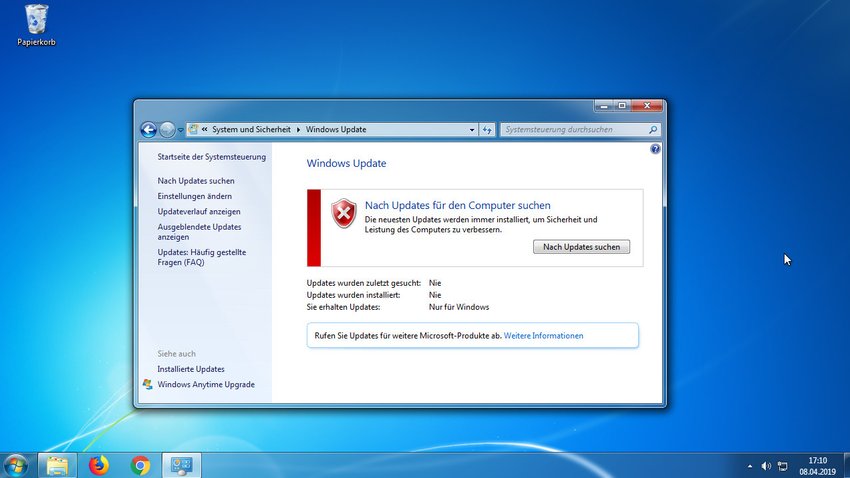The height and width of the screenshot is (478, 850).
Task: Click the Control Panel taskbar button
Action: [x=182, y=466]
